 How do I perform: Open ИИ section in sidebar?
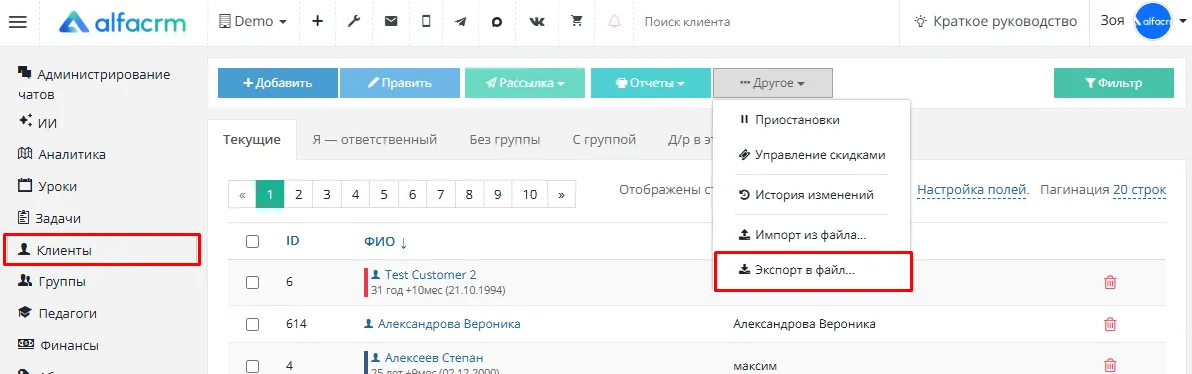pos(37,122)
